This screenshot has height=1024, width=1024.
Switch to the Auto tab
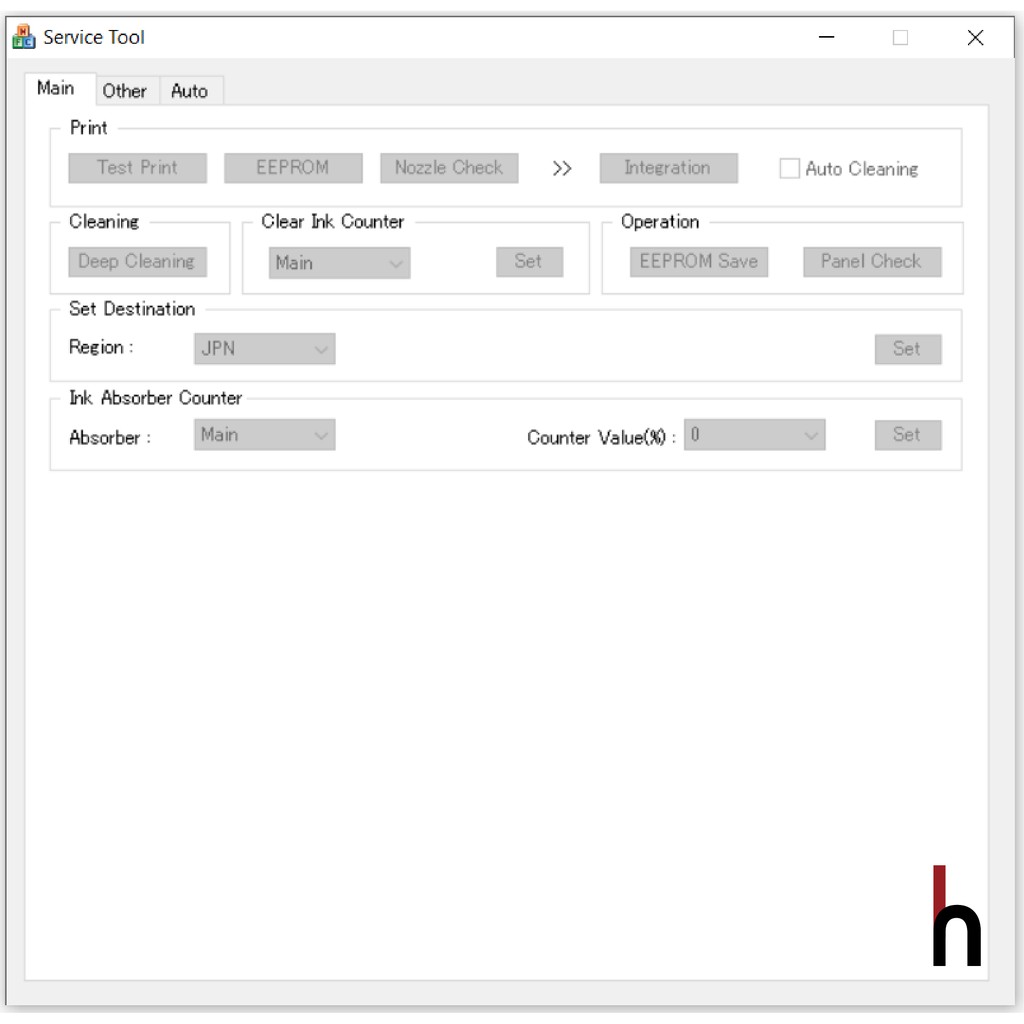click(x=189, y=91)
